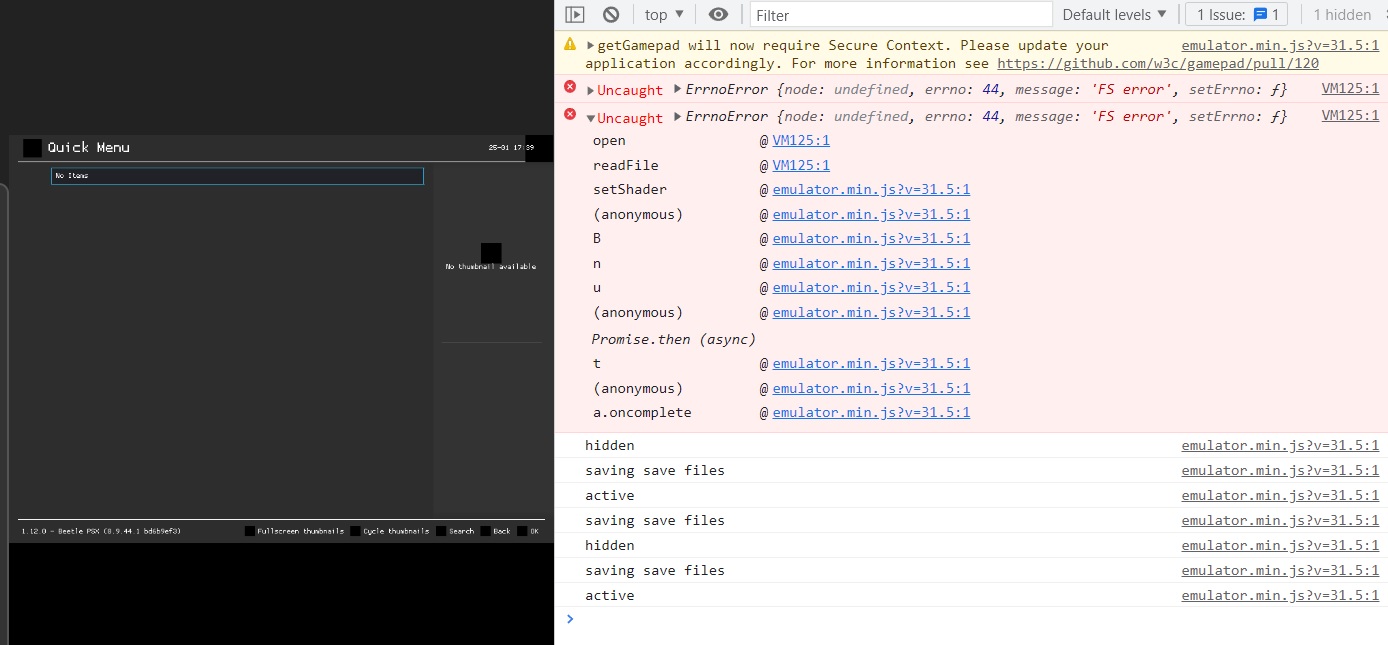Expand the first Uncaught ErrnoError message

[x=589, y=89]
